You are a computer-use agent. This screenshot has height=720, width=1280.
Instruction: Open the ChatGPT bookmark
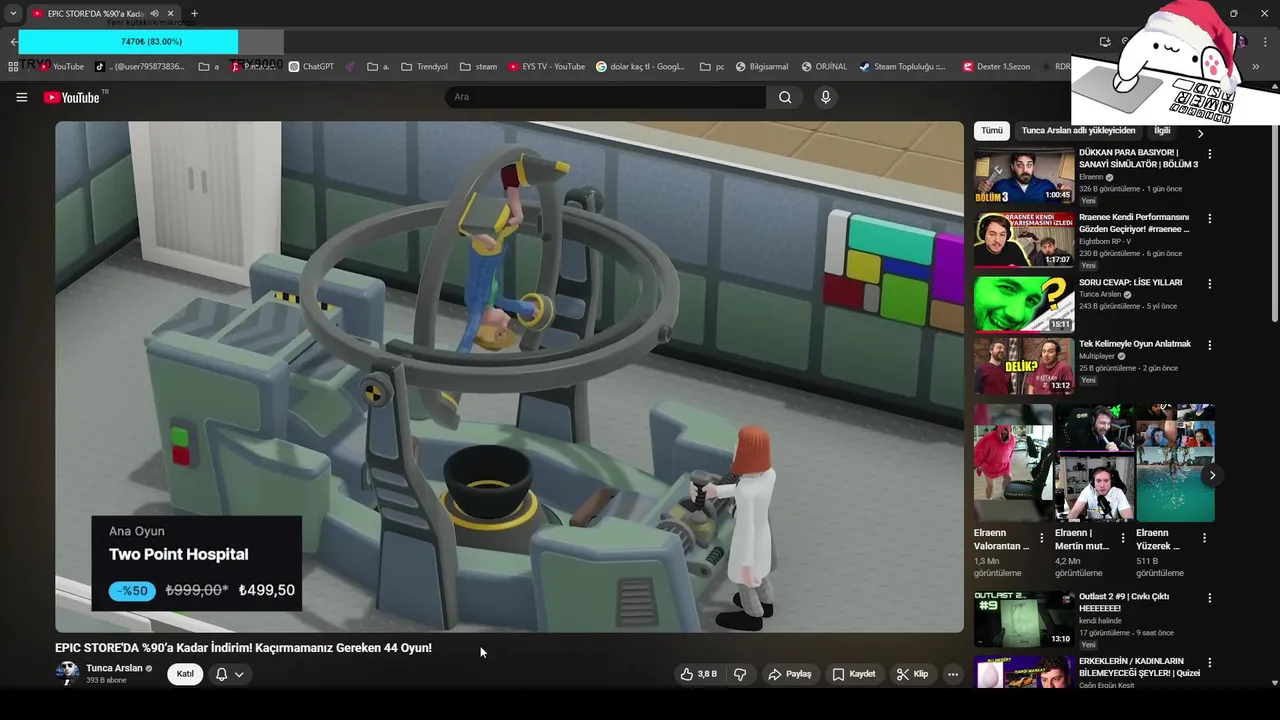[311, 67]
